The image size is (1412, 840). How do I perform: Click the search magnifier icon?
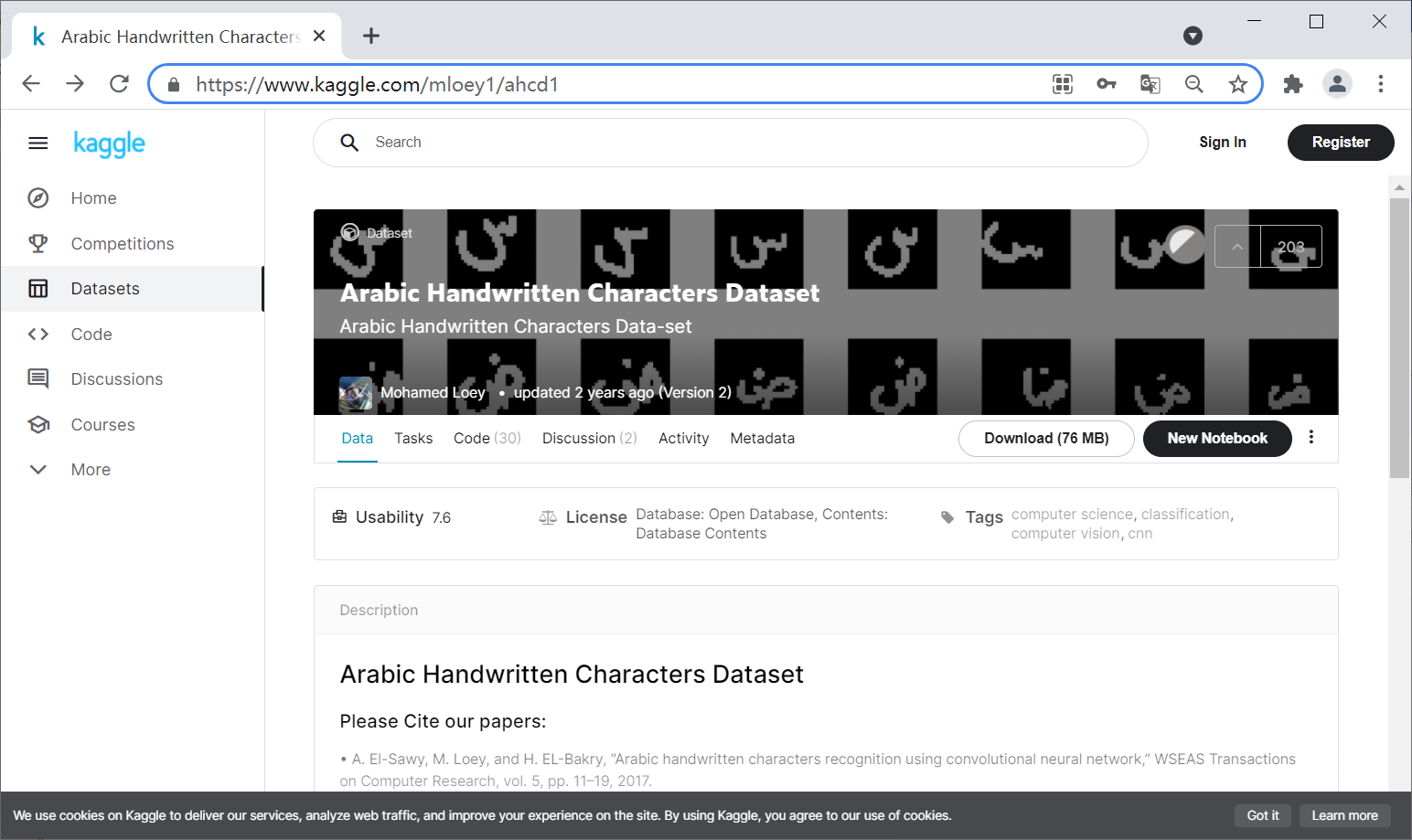pos(349,143)
